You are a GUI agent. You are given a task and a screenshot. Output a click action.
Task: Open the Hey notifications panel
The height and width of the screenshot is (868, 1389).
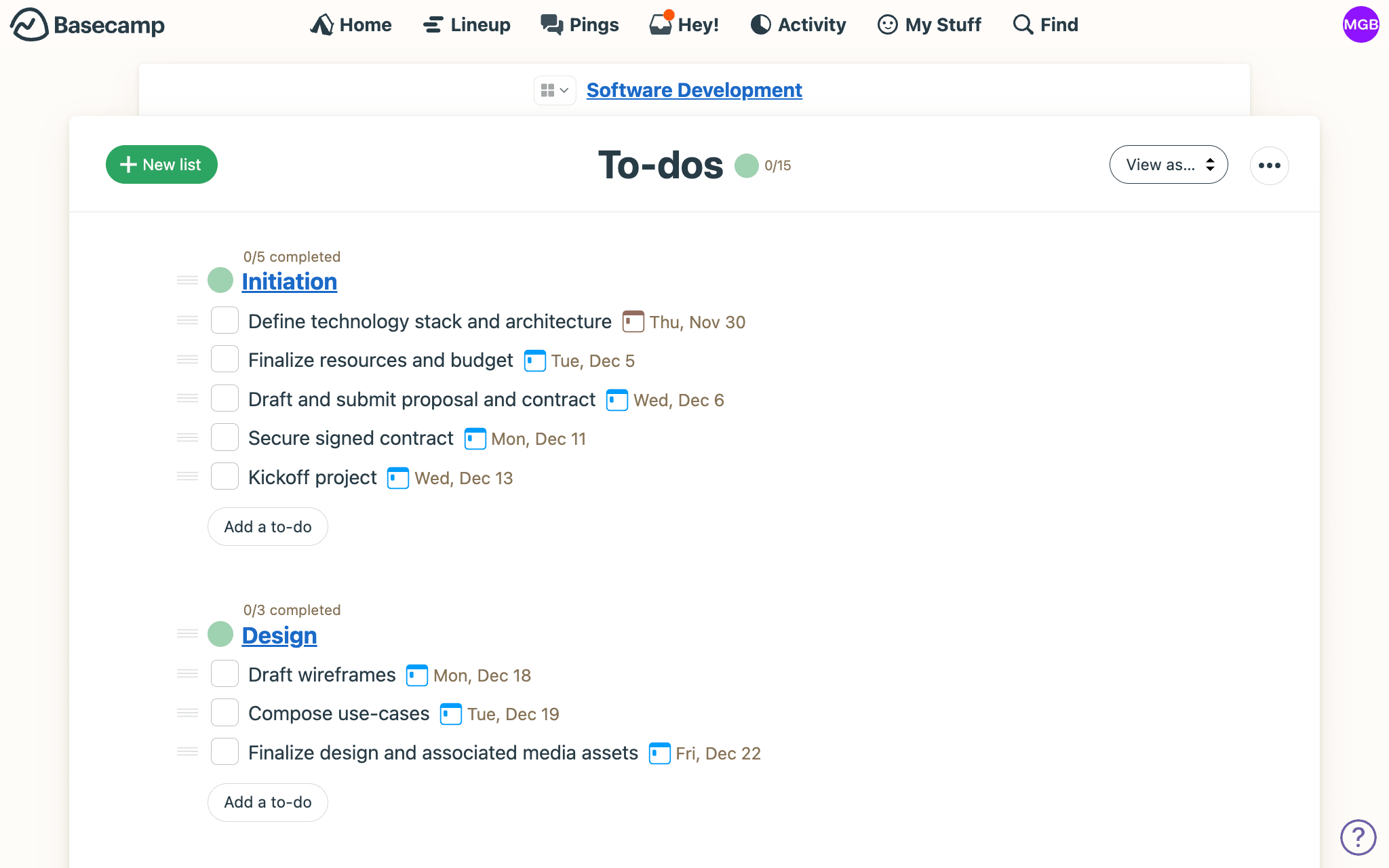coord(685,24)
